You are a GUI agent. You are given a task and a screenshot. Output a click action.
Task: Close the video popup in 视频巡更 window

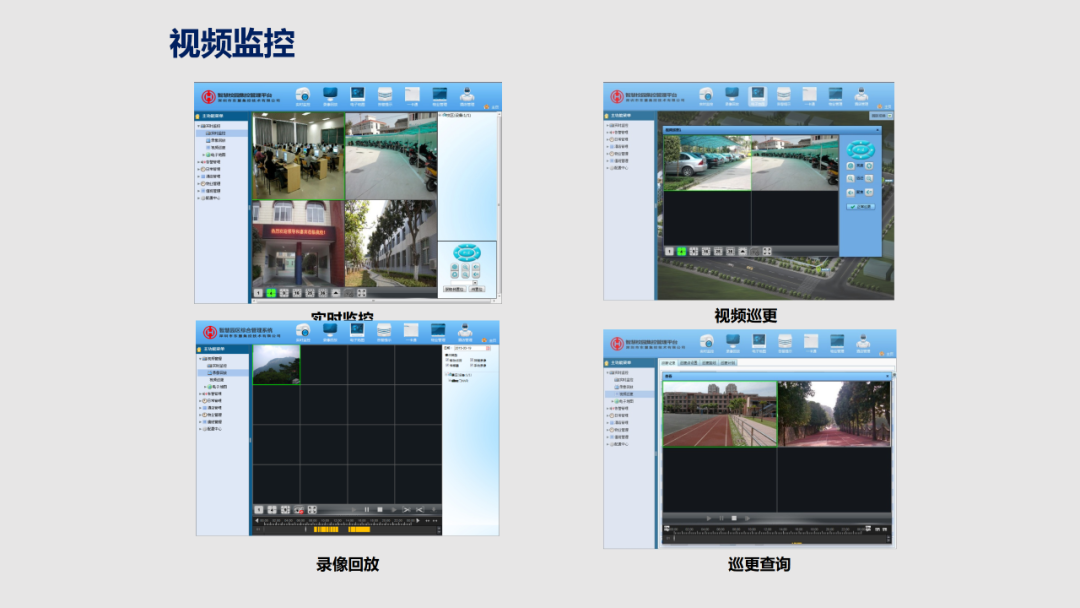pos(877,129)
